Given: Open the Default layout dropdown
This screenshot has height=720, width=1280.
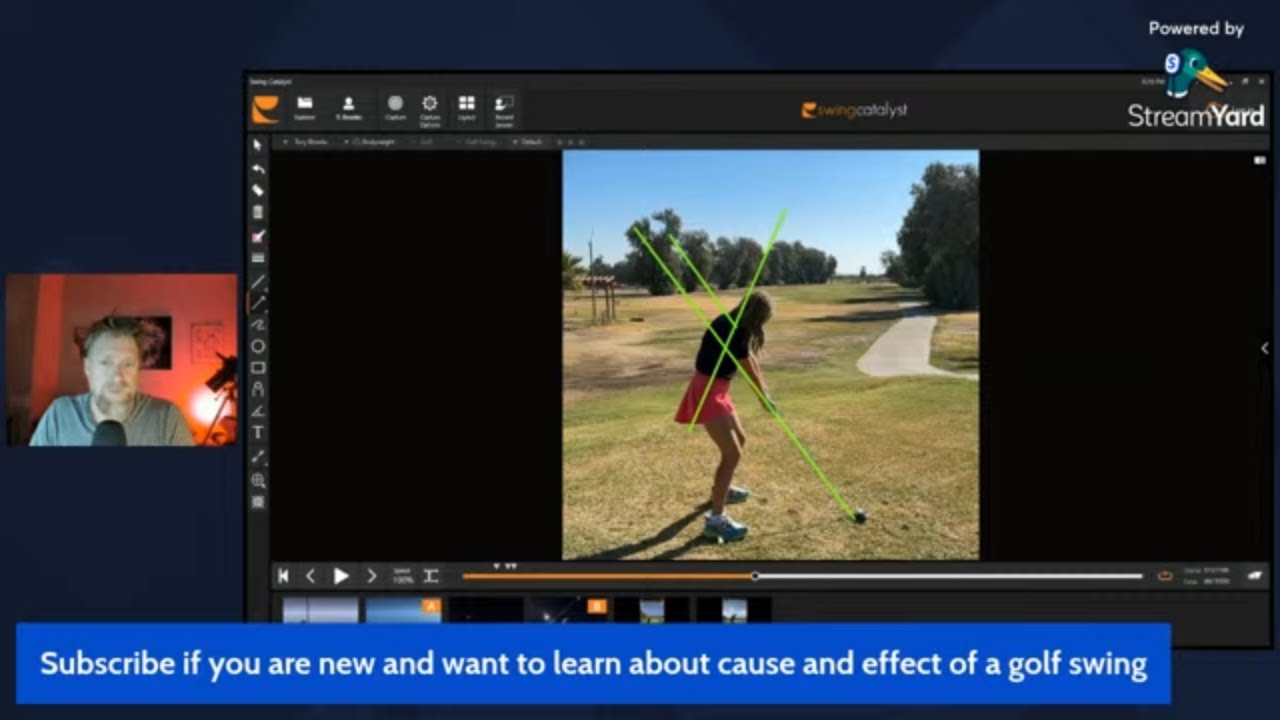Looking at the screenshot, I should click(528, 142).
